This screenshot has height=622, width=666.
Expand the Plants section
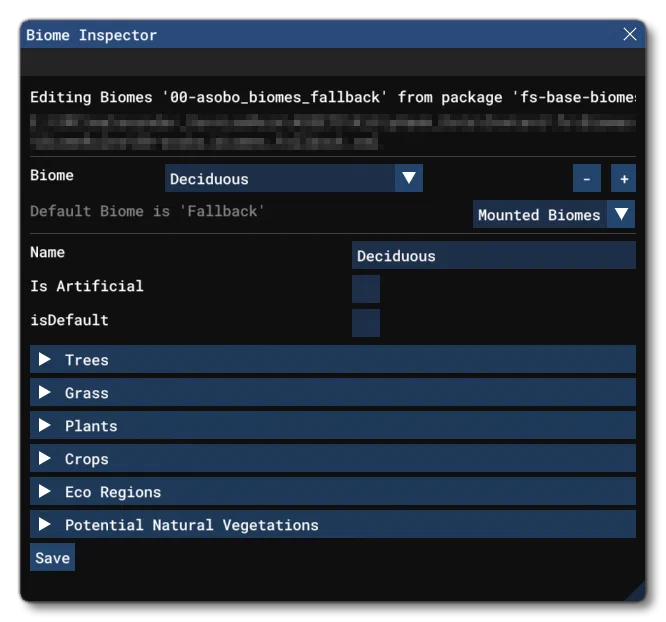[333, 425]
